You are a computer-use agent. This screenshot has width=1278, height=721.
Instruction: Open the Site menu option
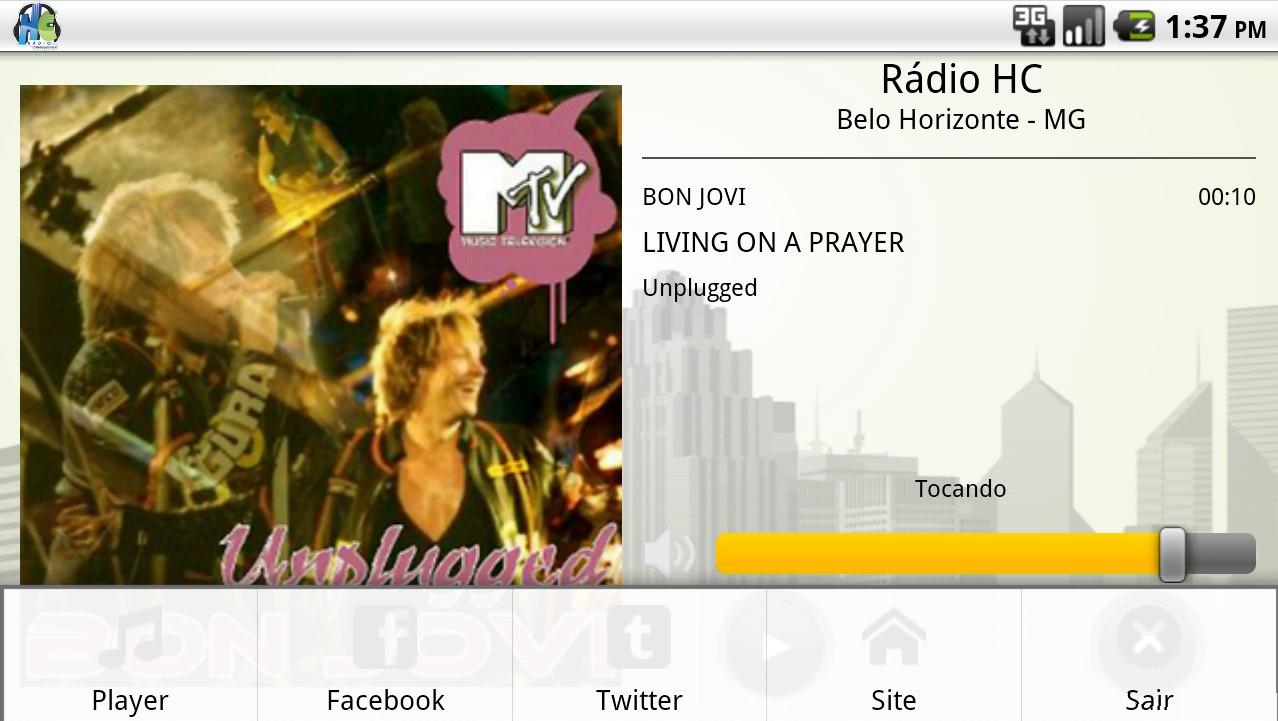click(x=894, y=654)
